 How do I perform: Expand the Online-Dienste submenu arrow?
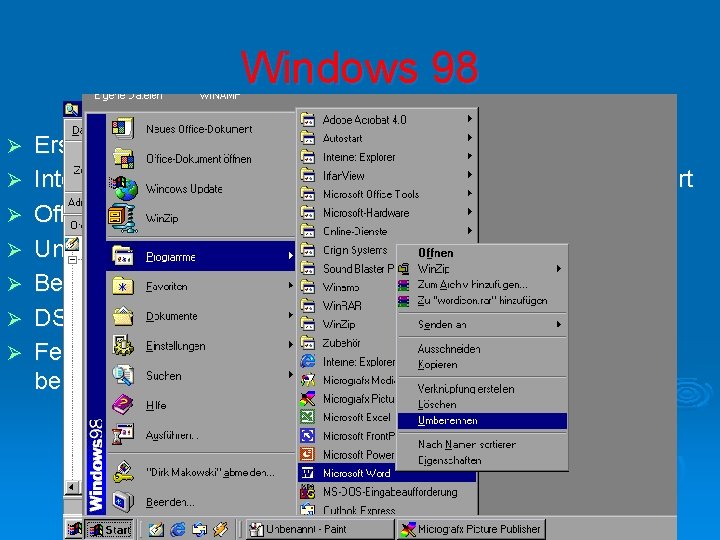click(469, 231)
